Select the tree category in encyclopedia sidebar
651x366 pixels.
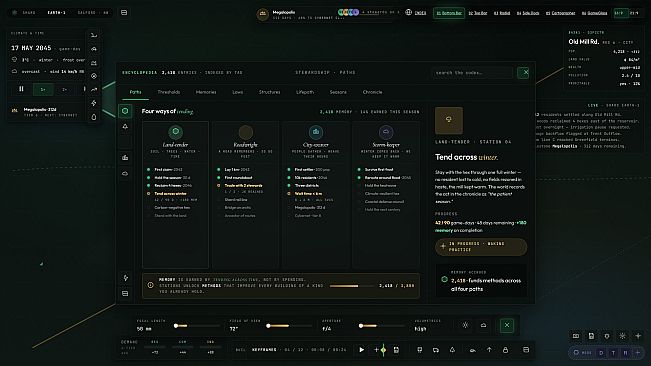pos(125,127)
